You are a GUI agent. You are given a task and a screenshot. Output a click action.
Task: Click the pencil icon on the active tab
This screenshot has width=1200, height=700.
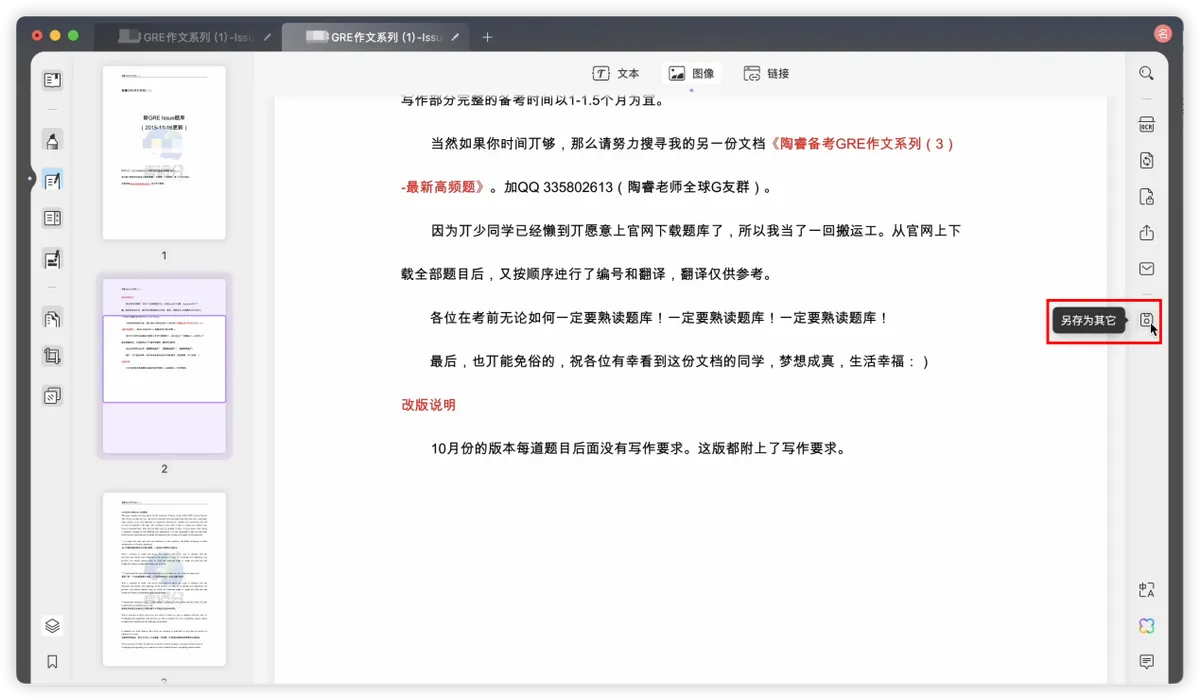(455, 37)
